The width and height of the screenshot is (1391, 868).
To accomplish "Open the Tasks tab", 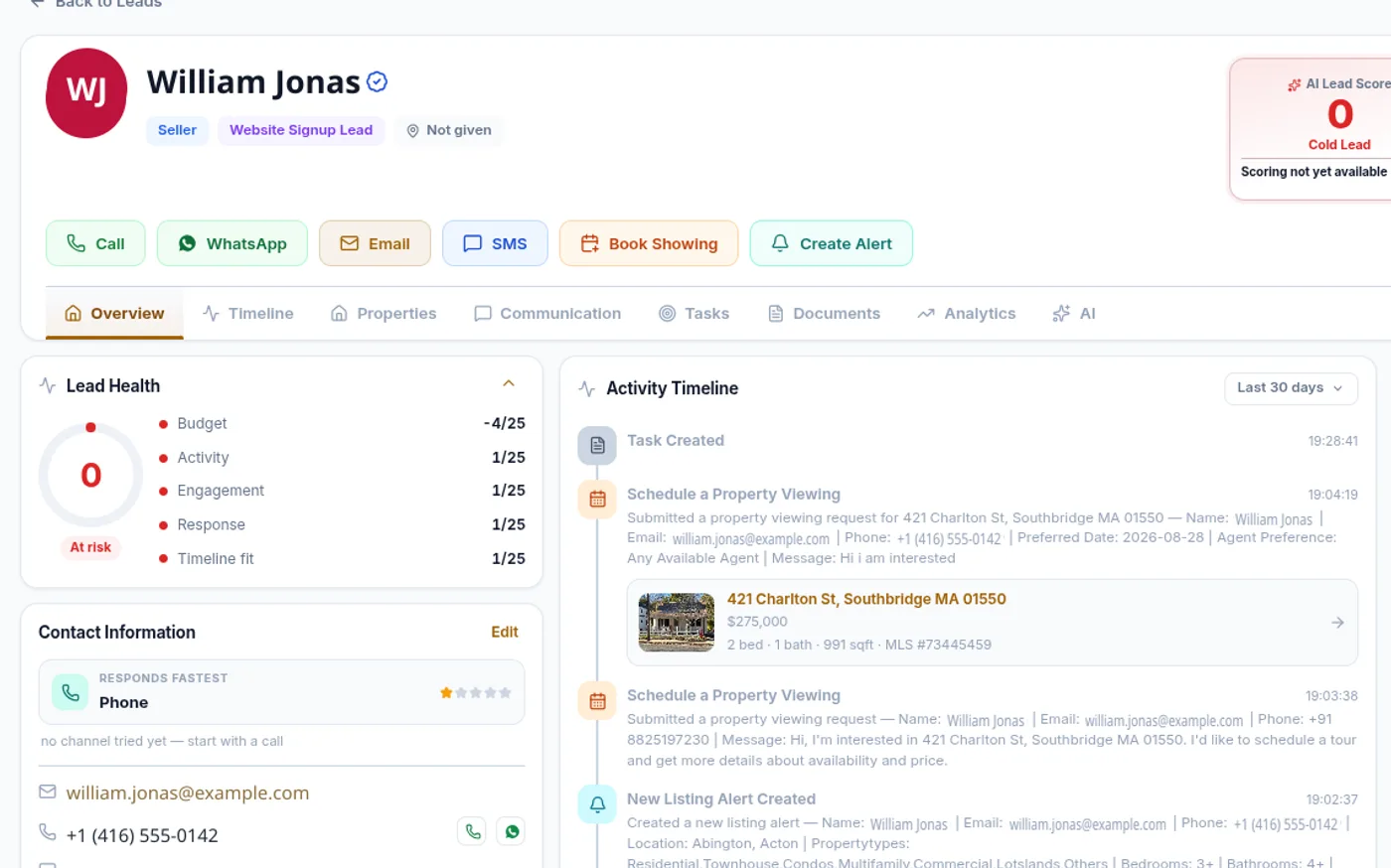I will tap(695, 314).
